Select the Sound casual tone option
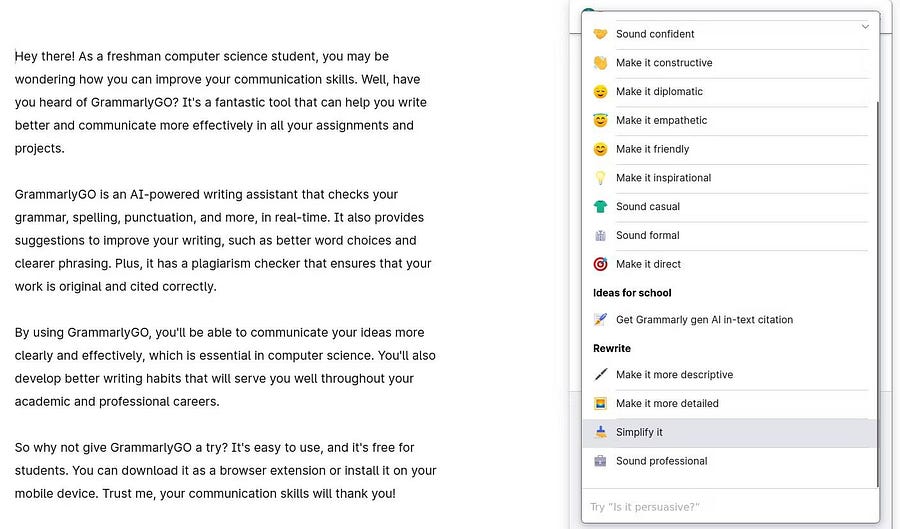Screen dimensions: 900x529 (x=647, y=207)
